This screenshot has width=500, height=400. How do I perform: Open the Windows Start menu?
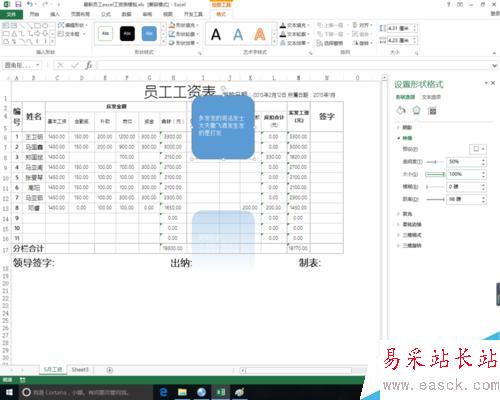point(9,392)
